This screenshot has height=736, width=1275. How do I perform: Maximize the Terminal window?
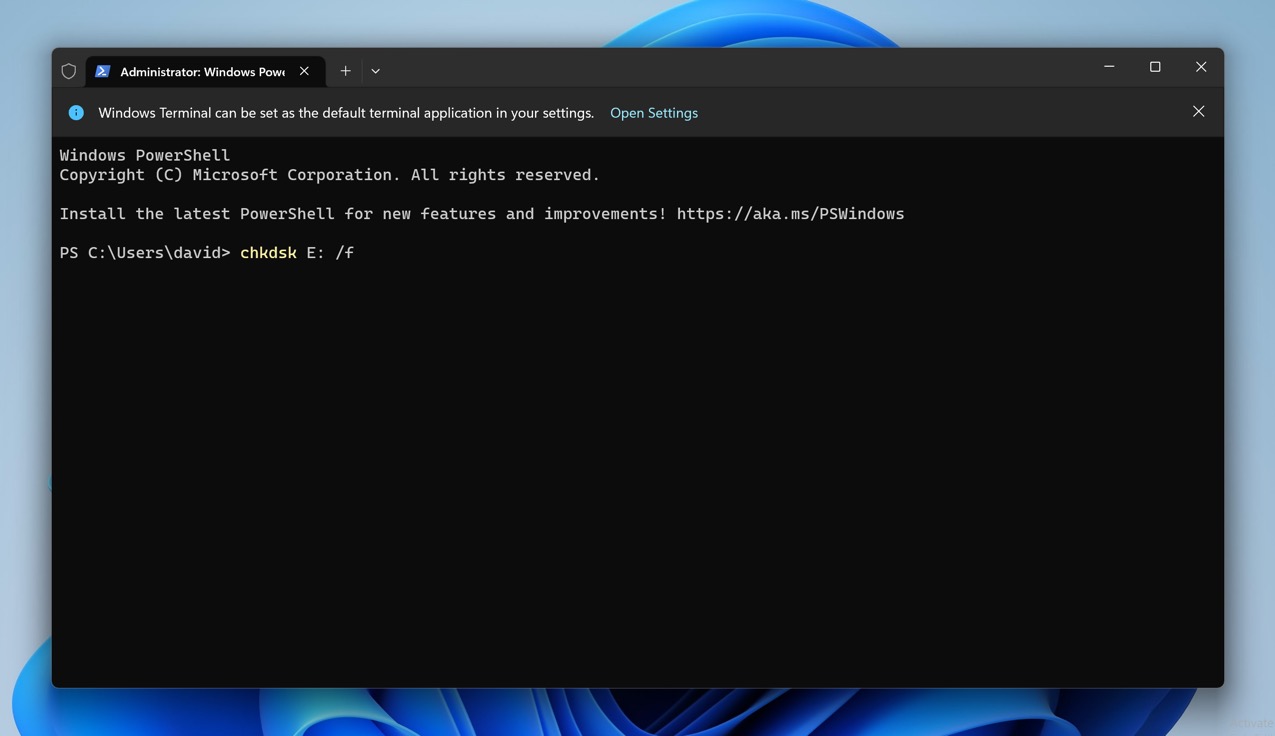[1155, 67]
